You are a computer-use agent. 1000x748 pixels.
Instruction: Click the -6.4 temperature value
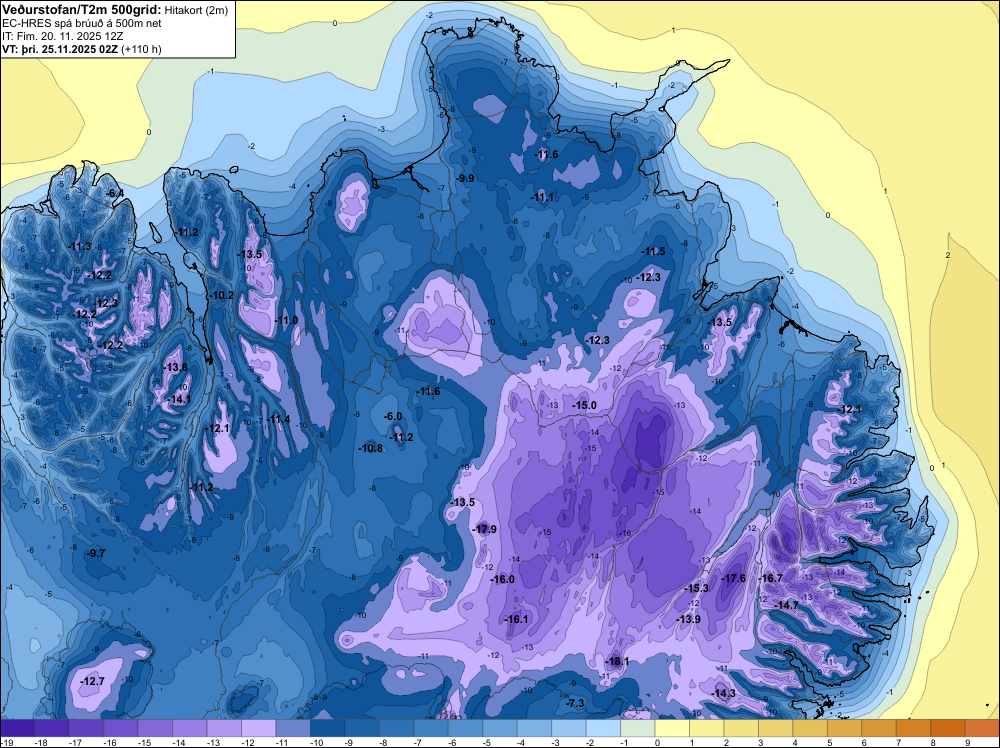click(x=115, y=193)
